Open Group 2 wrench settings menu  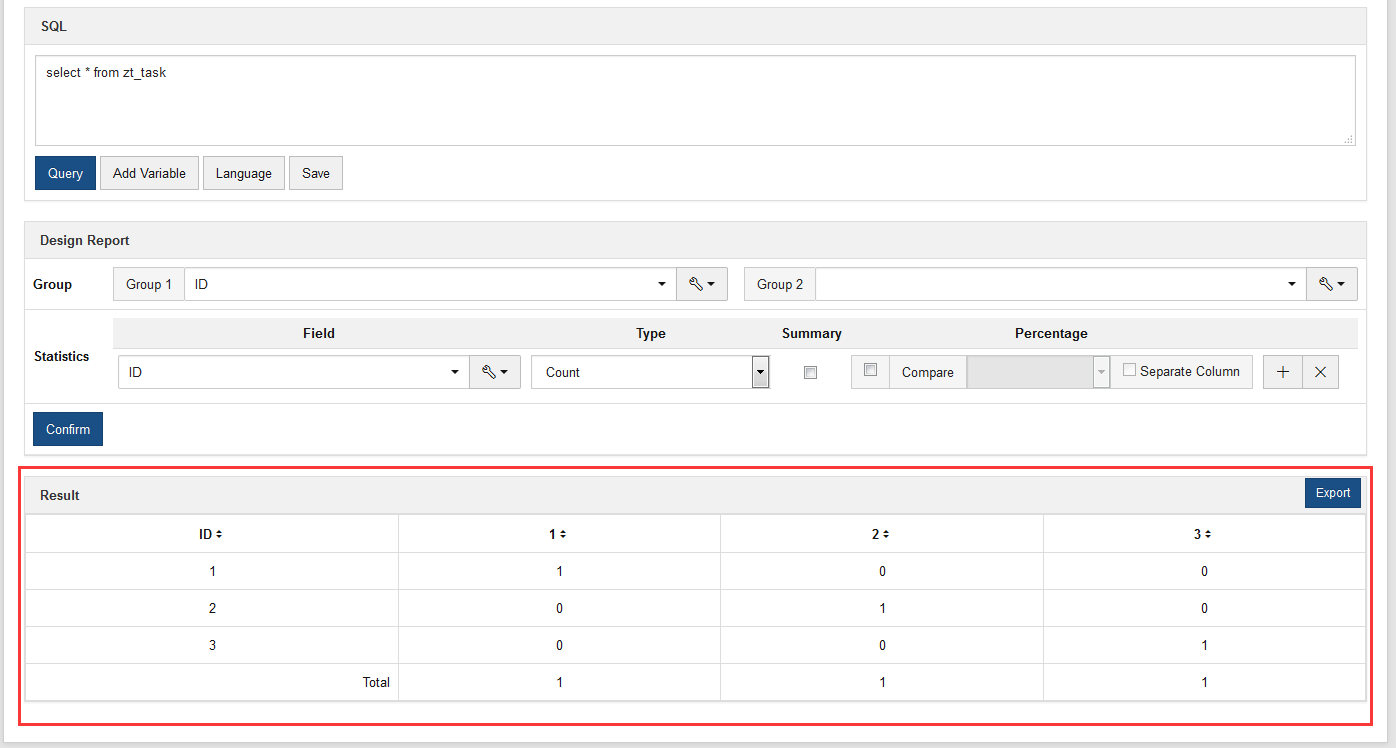point(1331,285)
